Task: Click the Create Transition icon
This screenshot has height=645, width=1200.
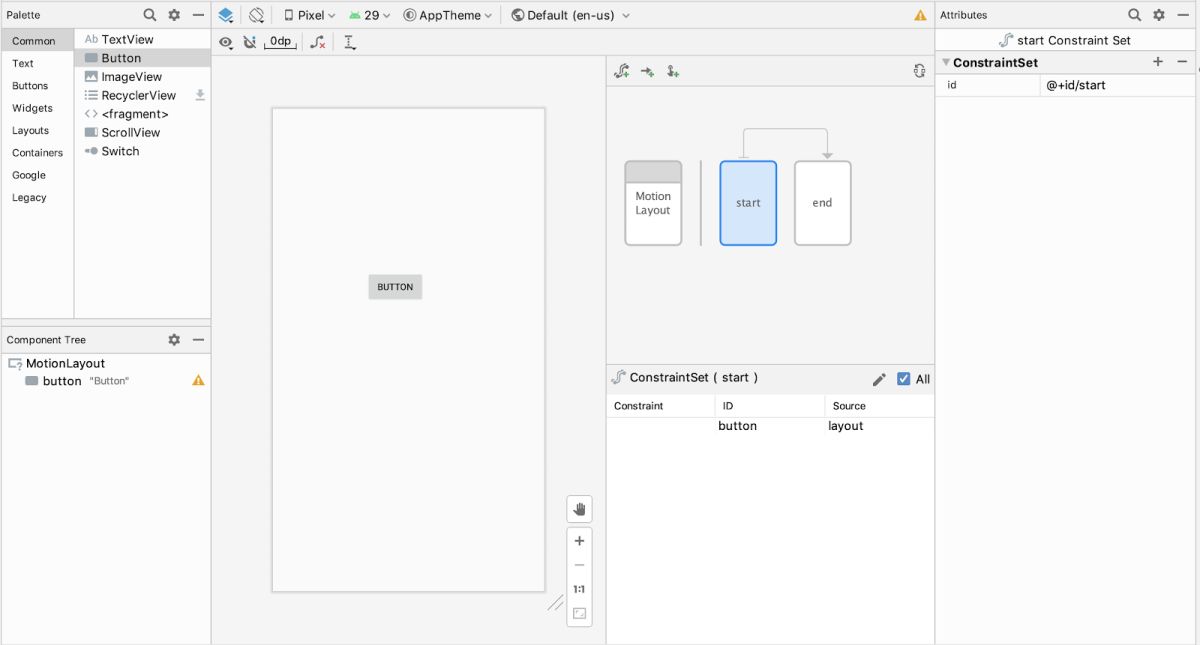Action: point(647,71)
